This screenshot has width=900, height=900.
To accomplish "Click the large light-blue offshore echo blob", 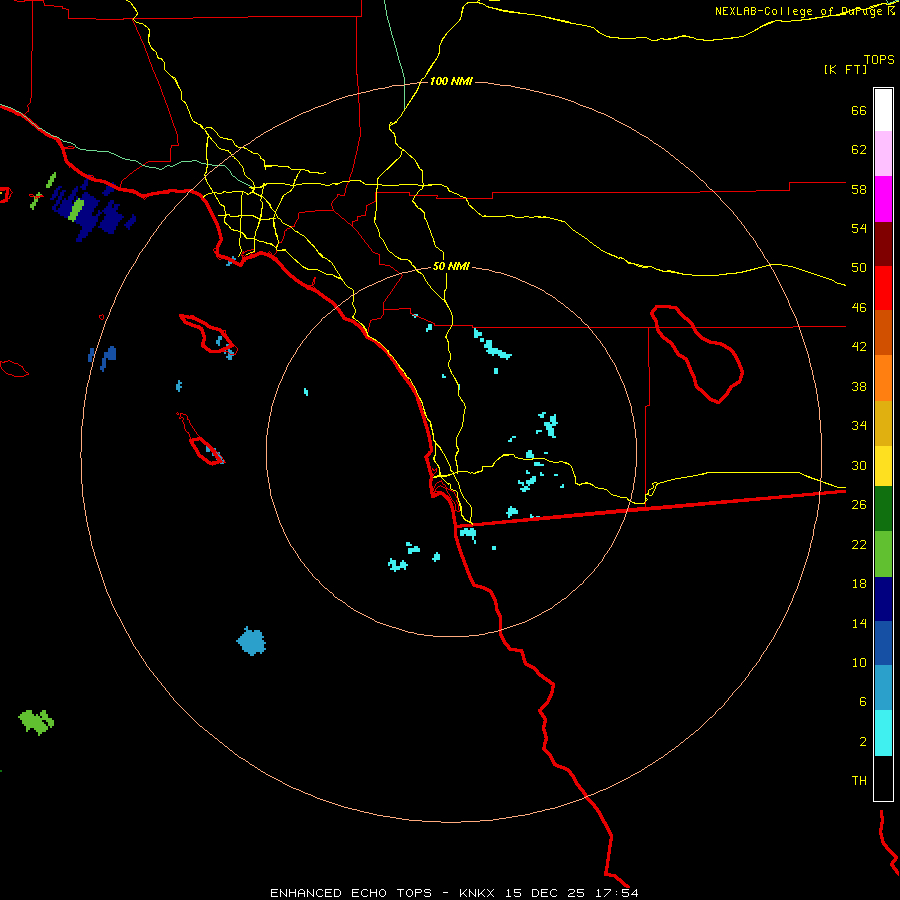I will [251, 641].
